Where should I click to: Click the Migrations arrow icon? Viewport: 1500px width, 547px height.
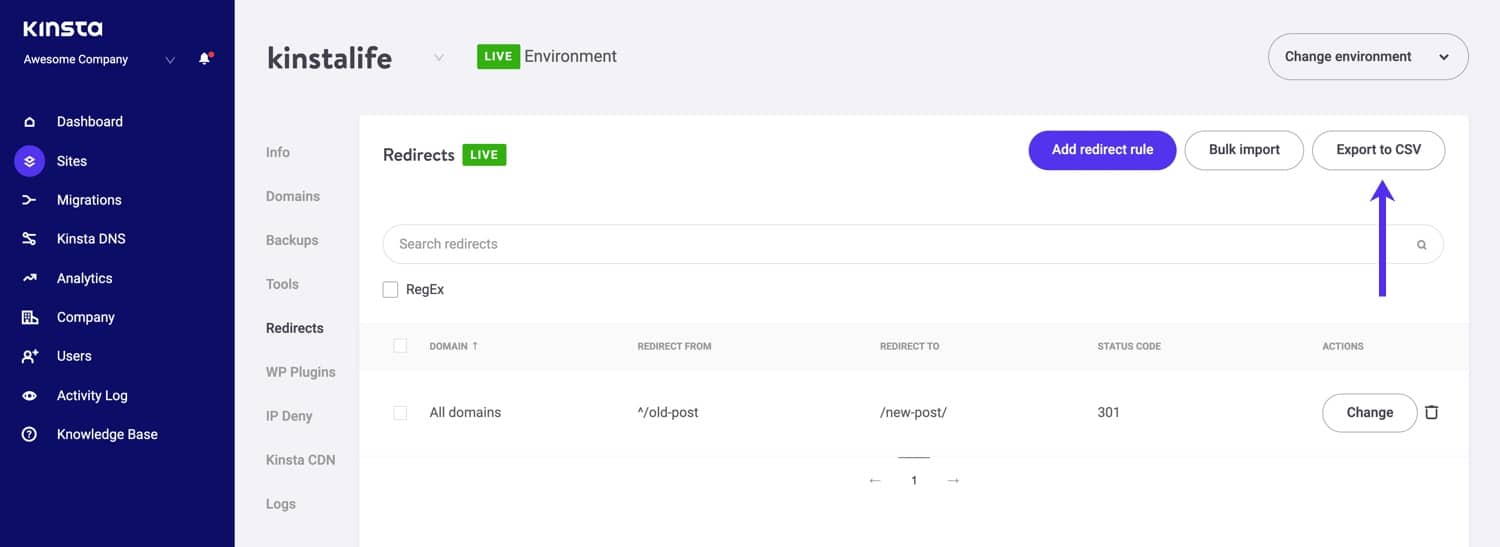[30, 200]
